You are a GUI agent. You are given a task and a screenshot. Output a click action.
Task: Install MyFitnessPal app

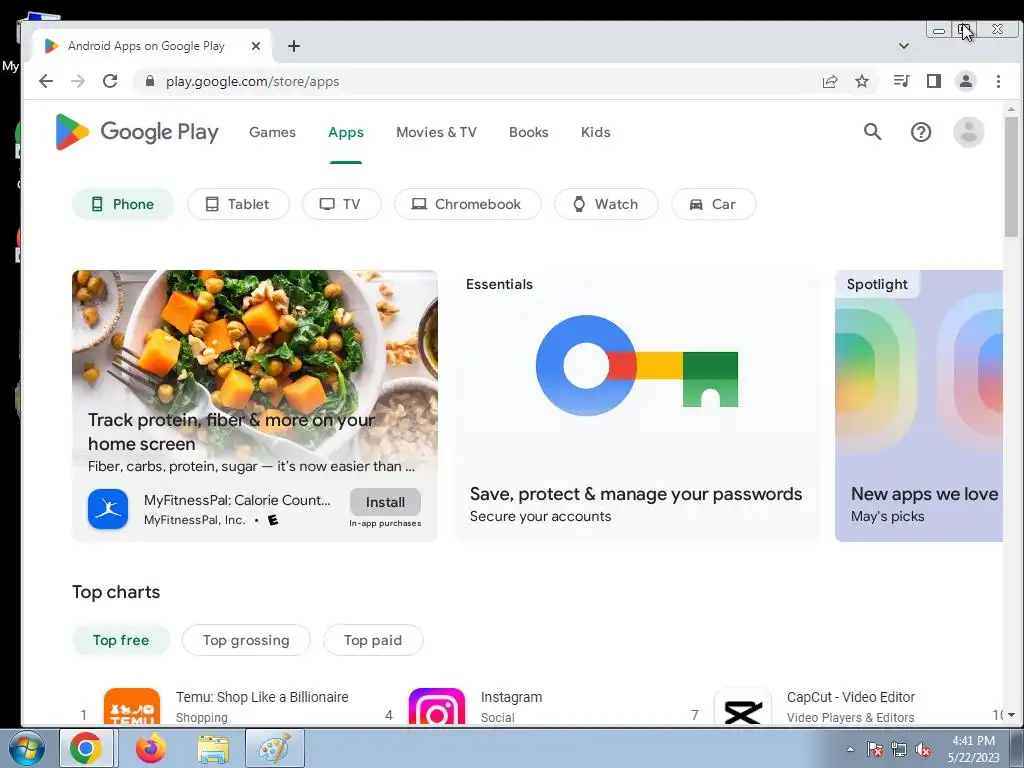(385, 502)
